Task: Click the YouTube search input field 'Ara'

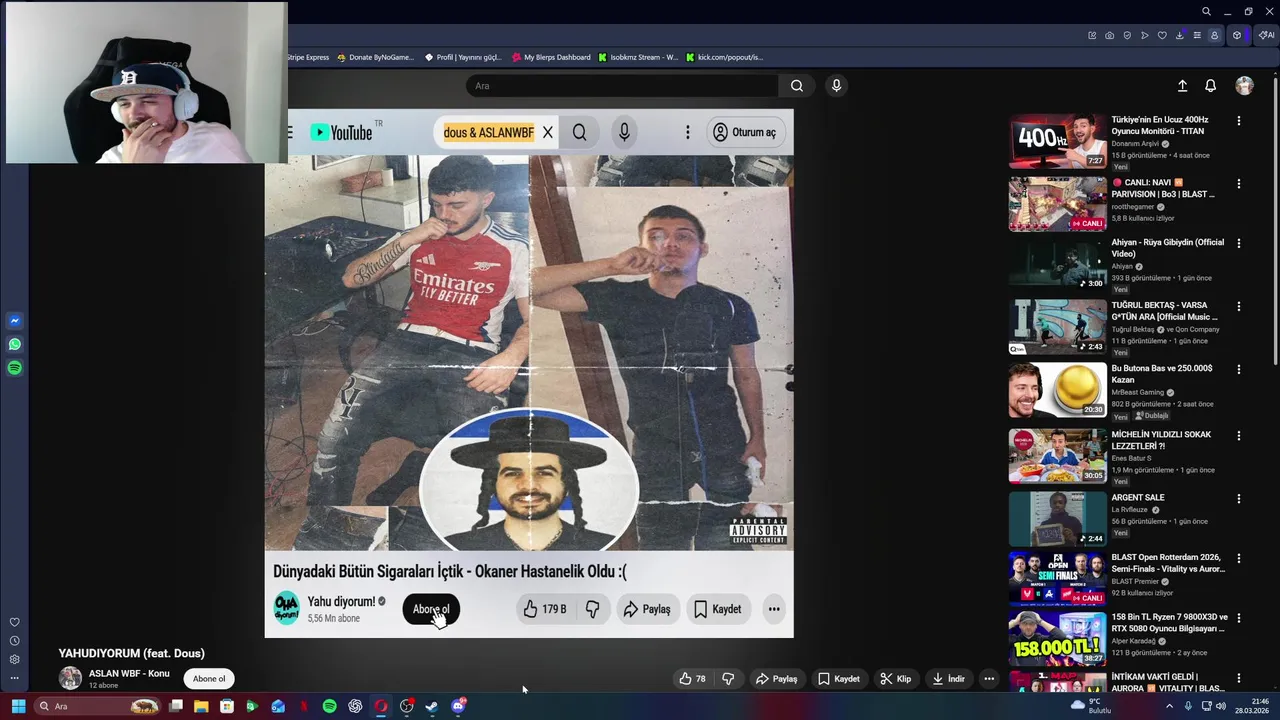Action: point(620,86)
